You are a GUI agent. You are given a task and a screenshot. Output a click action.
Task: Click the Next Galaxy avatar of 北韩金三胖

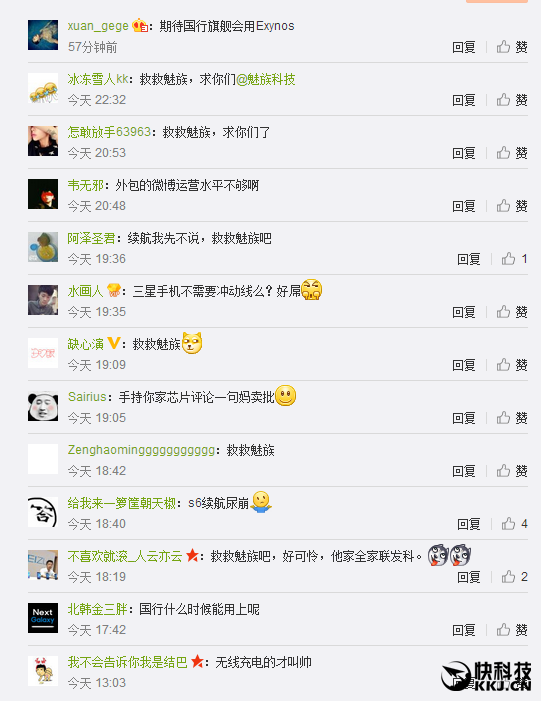pyautogui.click(x=43, y=618)
